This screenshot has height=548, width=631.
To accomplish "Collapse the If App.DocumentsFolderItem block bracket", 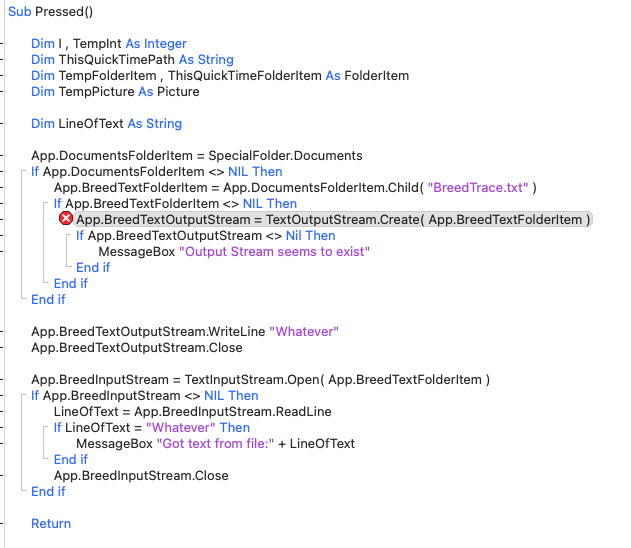I will point(22,172).
